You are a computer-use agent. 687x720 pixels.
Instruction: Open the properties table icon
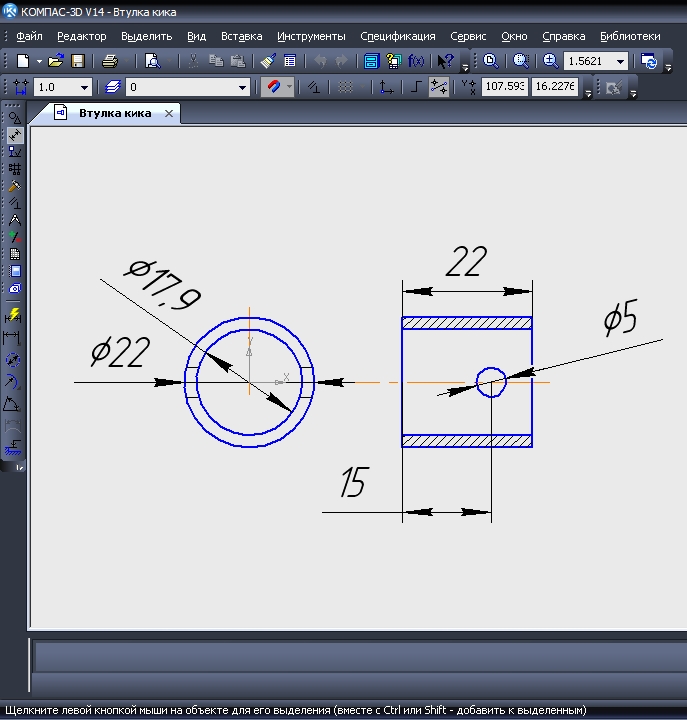pos(290,61)
